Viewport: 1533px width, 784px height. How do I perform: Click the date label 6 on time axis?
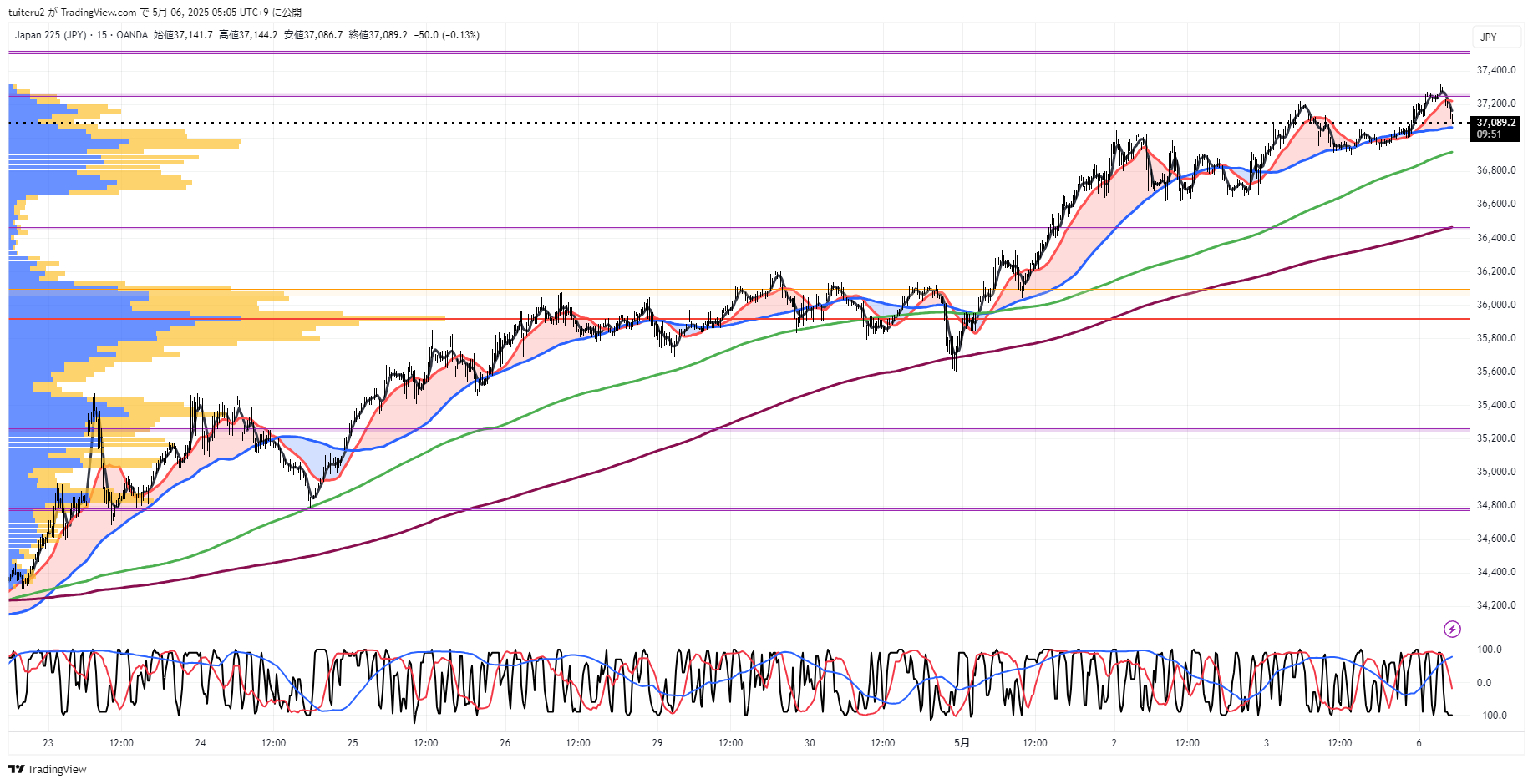(1419, 743)
